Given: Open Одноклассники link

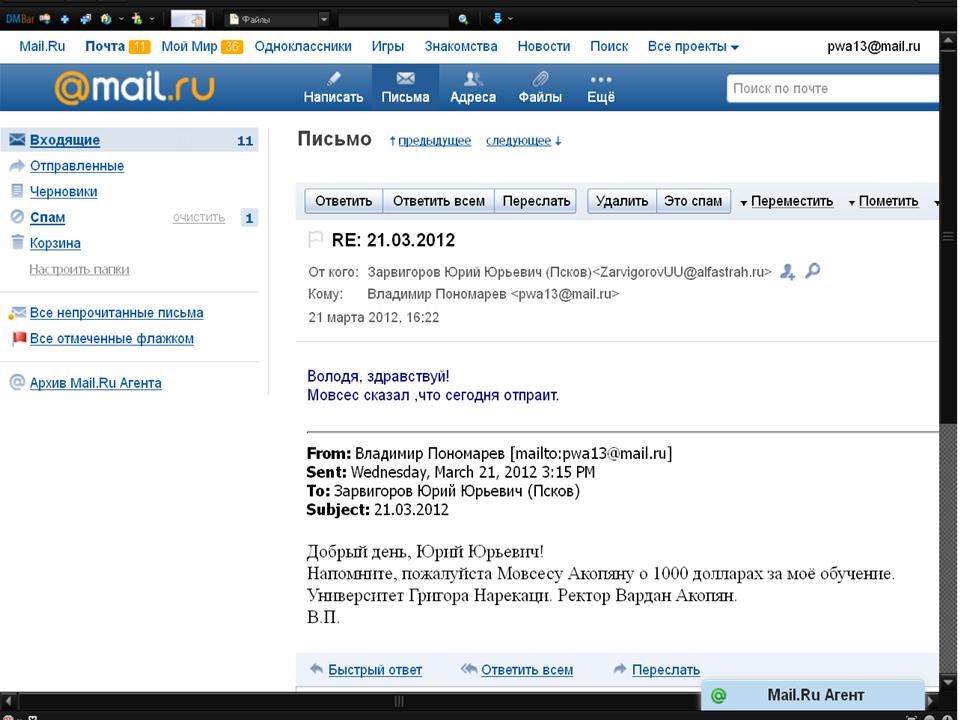Looking at the screenshot, I should click(303, 47).
